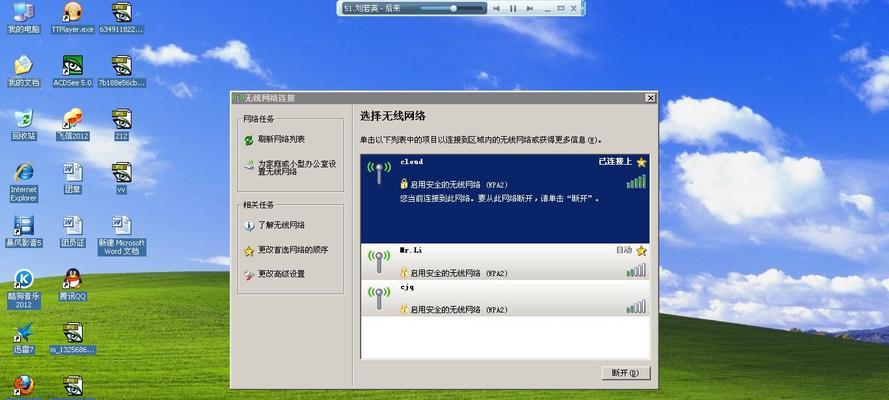
Task: Select the Mr.Li wireless network
Action: click(505, 262)
